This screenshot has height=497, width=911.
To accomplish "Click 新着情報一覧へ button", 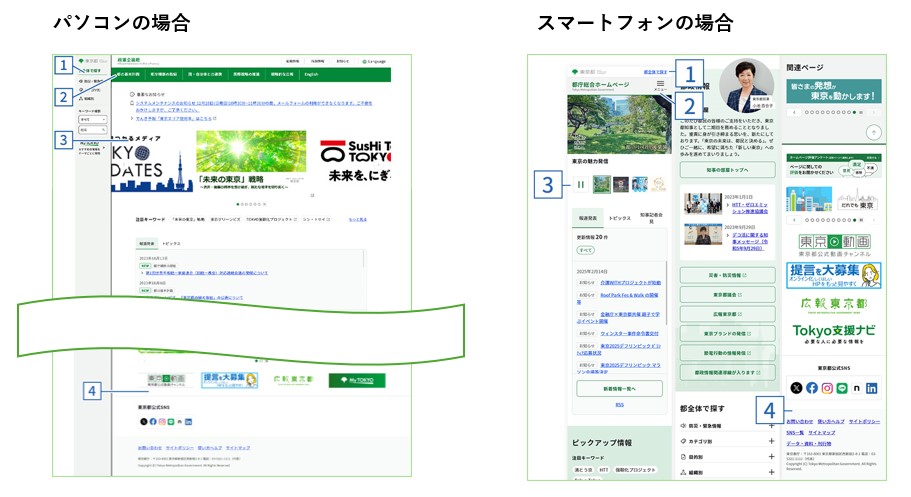I will pyautogui.click(x=619, y=388).
